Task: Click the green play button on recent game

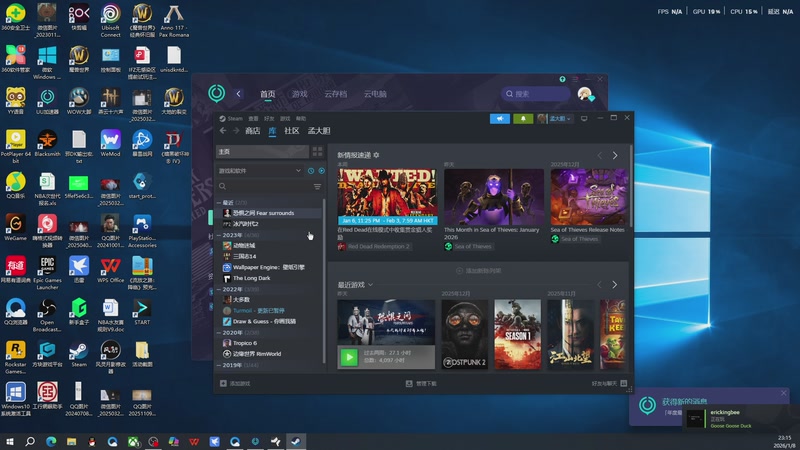Action: 349,357
